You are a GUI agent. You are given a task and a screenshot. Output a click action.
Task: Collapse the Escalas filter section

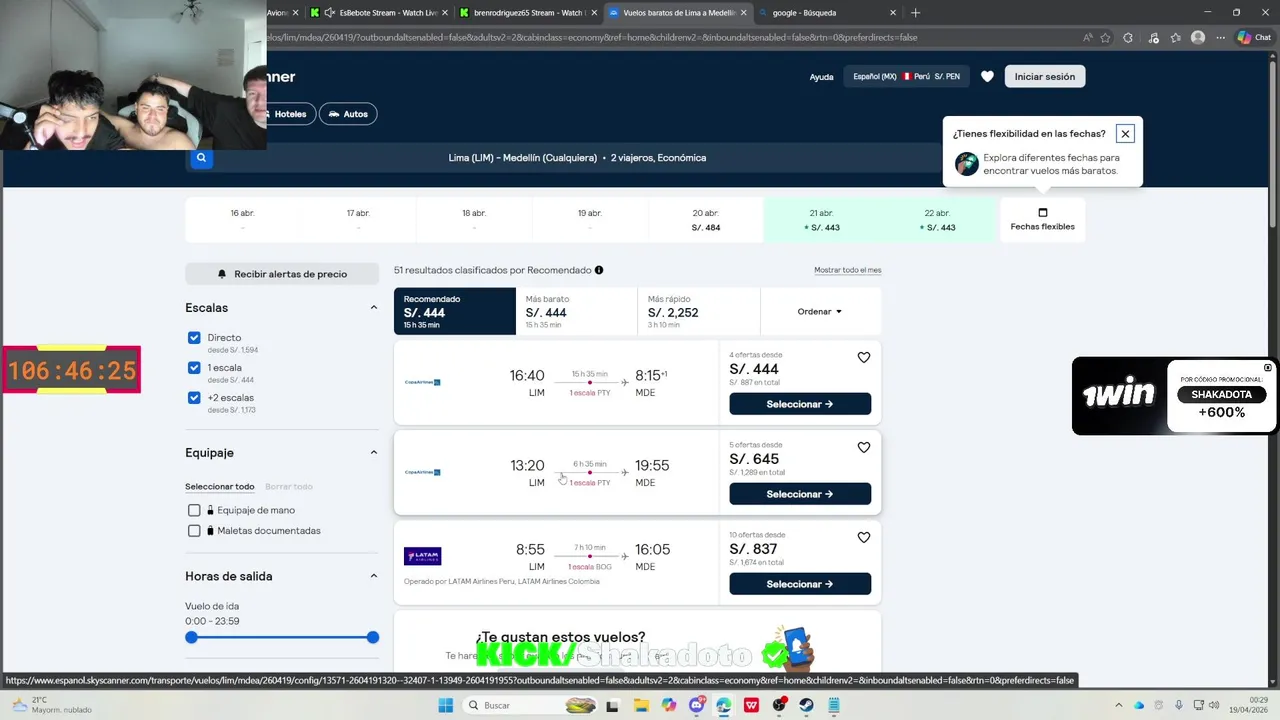point(374,308)
